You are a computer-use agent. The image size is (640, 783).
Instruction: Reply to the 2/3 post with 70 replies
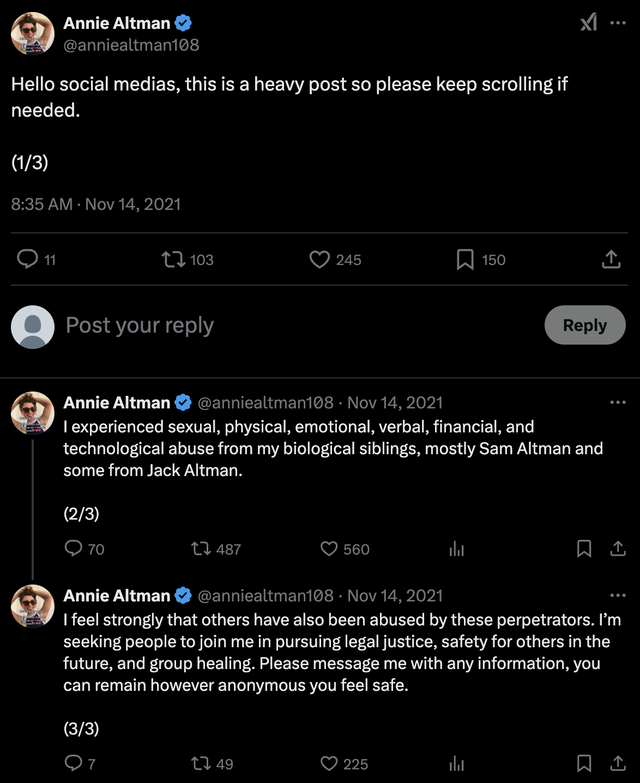[73, 548]
